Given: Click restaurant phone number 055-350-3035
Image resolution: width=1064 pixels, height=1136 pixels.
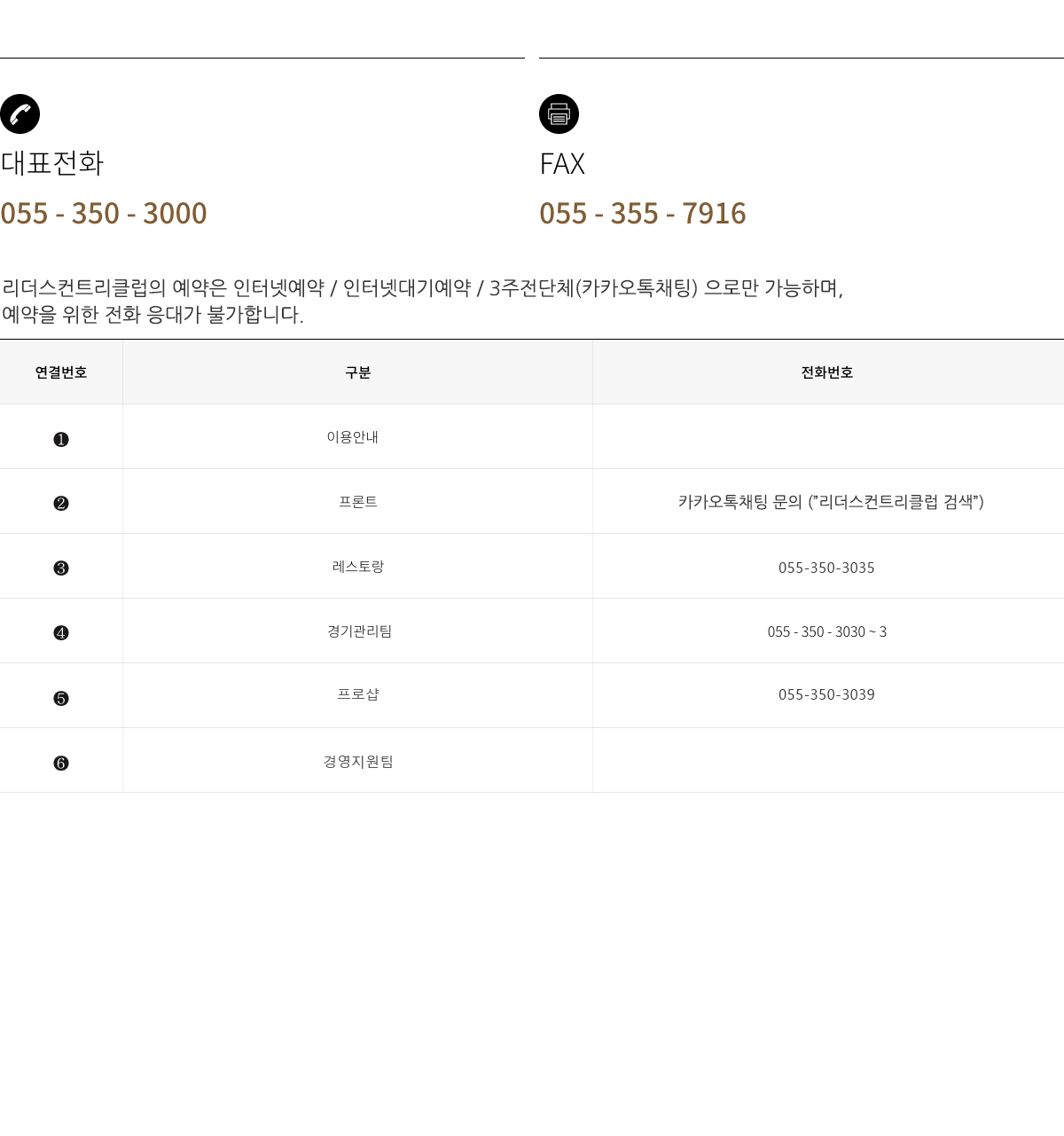Looking at the screenshot, I should (x=826, y=568).
